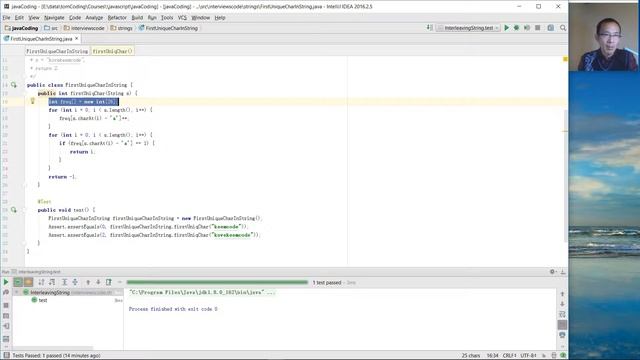Screen dimensions: 640x360
Task: Open Run panel settings gear
Action: (552, 271)
